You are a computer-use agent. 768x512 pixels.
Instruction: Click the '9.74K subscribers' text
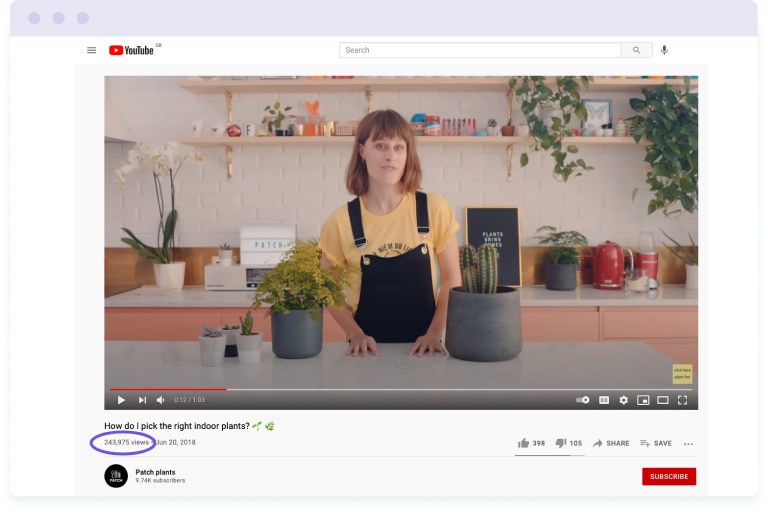(160, 481)
